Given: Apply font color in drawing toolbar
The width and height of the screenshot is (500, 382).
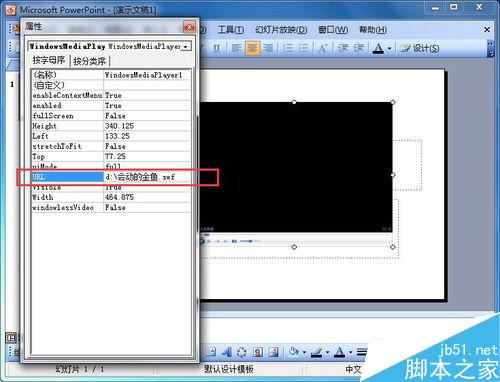Looking at the screenshot, I should (339, 352).
